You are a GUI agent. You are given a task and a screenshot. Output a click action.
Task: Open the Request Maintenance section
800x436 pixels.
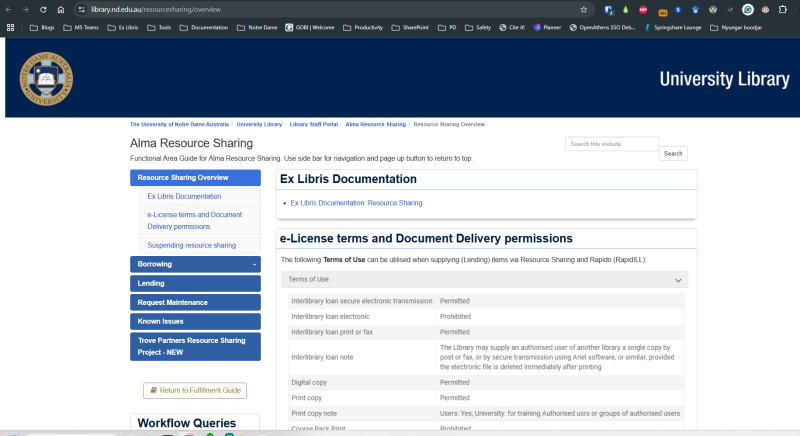(195, 302)
